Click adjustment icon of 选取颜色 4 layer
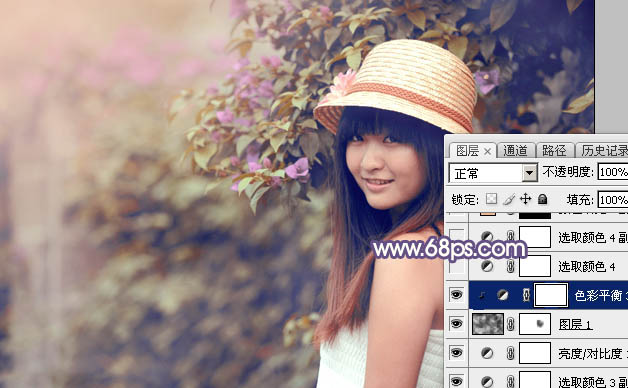Screen dimensions: 628x388 point(487,266)
